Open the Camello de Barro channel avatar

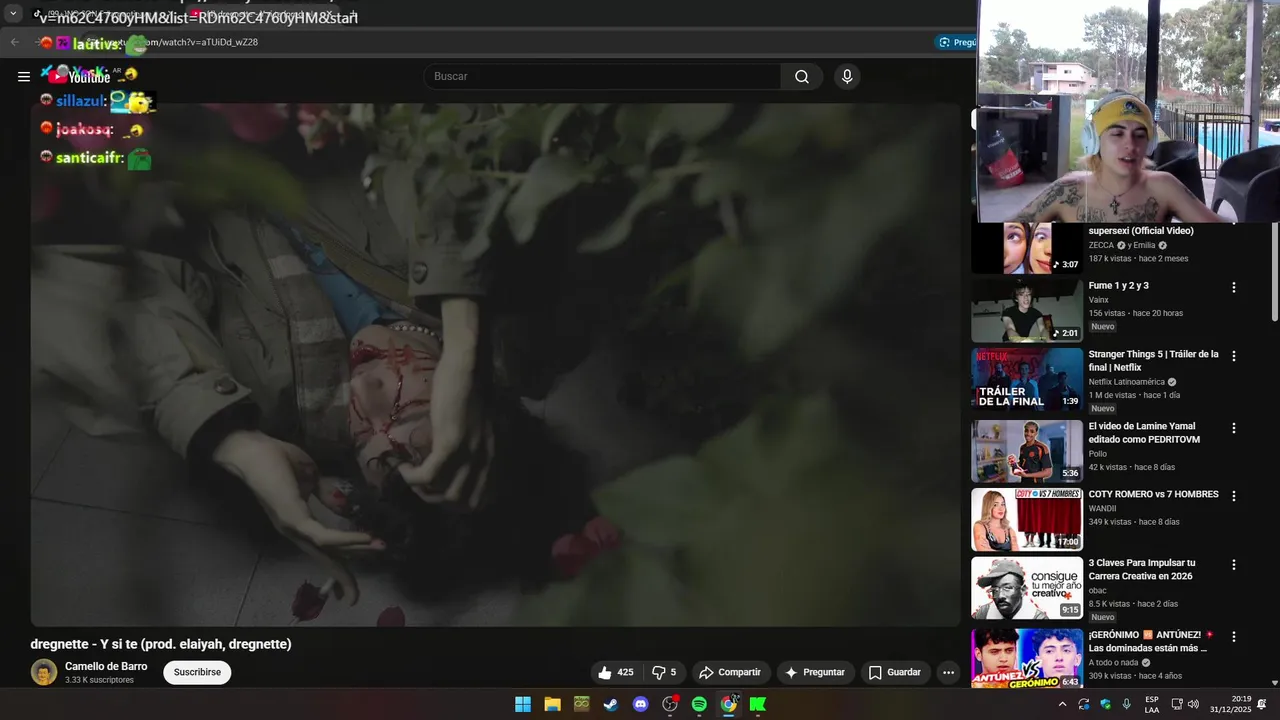tap(44, 672)
